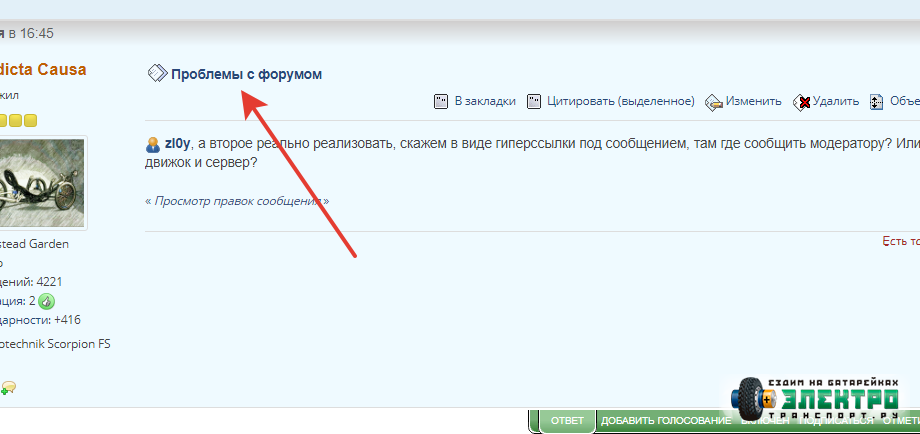Click "ДОБАВИТЬ ГОЛОСОВАНИЕ" in bottom bar

point(665,421)
